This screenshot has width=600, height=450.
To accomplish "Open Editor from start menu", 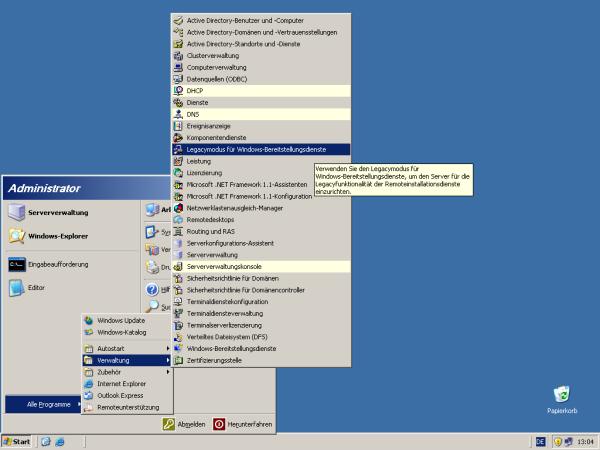I will pyautogui.click(x=72, y=288).
